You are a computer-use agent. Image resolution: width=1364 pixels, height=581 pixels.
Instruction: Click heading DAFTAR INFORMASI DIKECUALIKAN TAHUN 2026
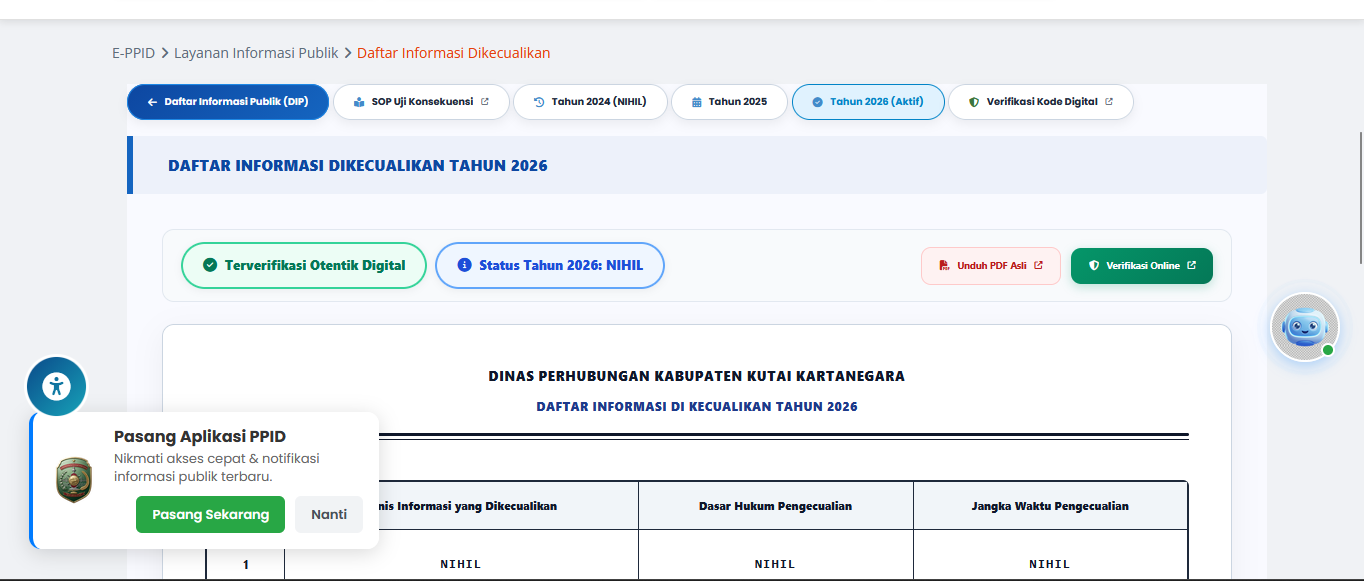(x=358, y=166)
